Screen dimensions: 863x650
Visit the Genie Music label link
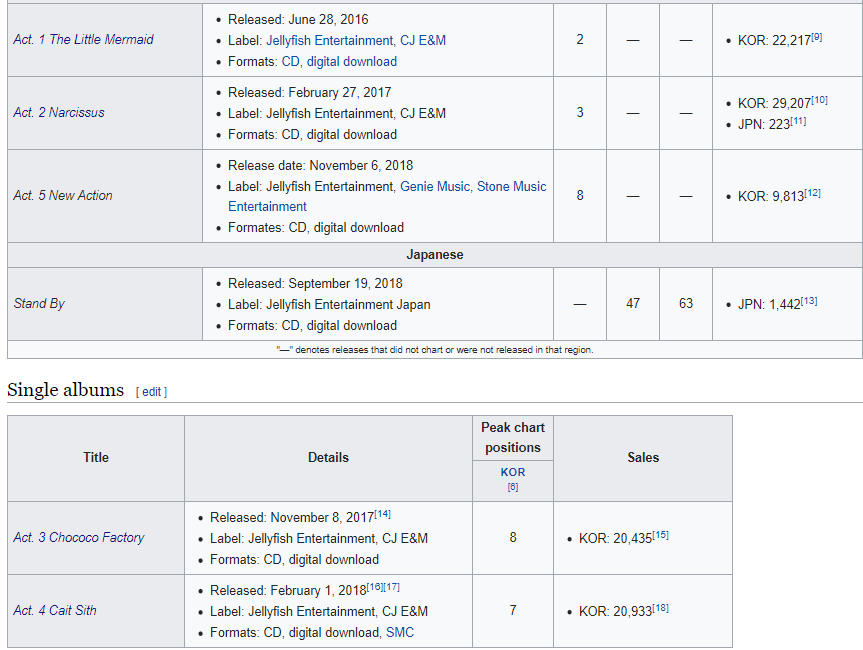click(434, 187)
